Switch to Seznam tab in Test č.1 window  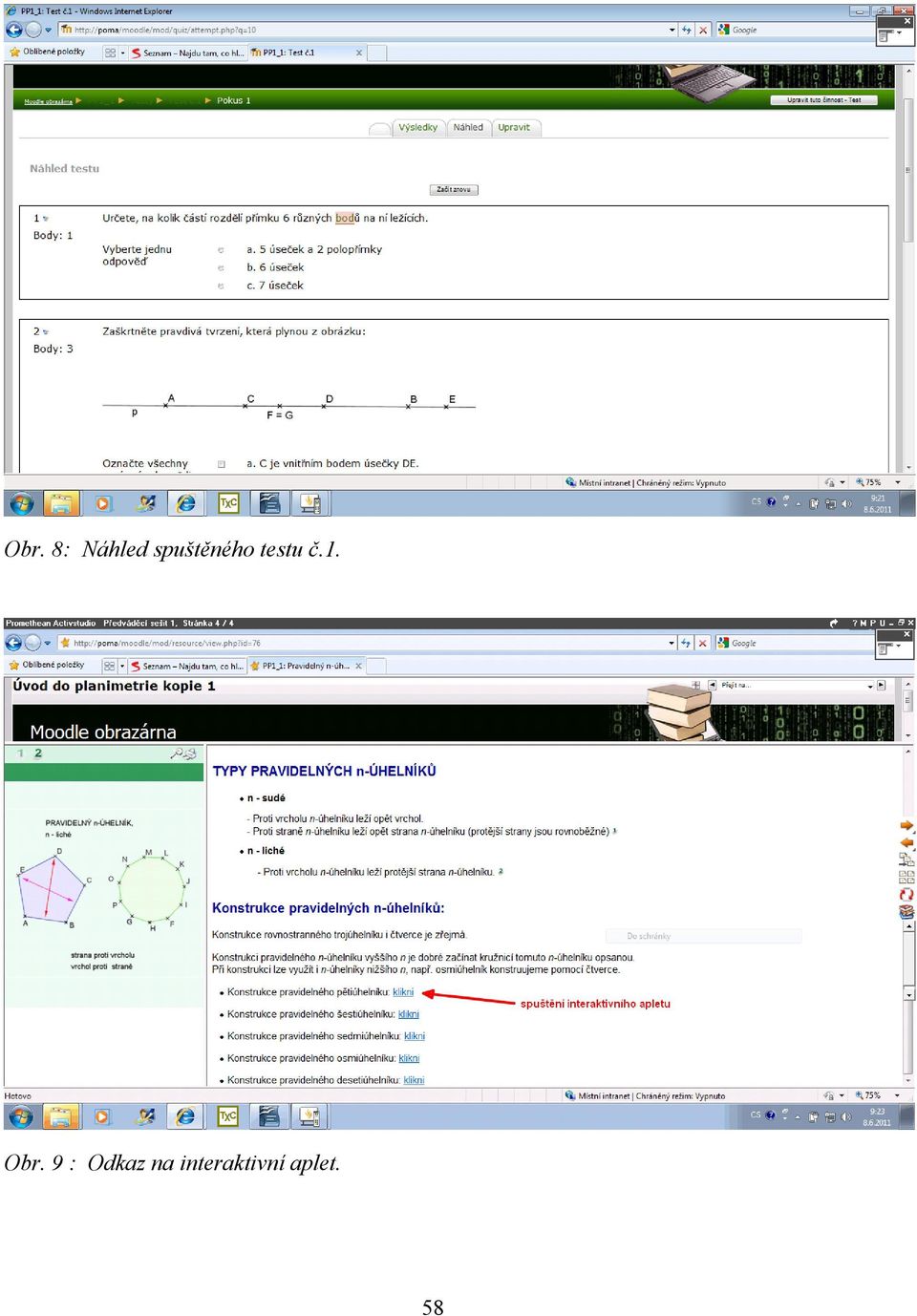click(188, 53)
